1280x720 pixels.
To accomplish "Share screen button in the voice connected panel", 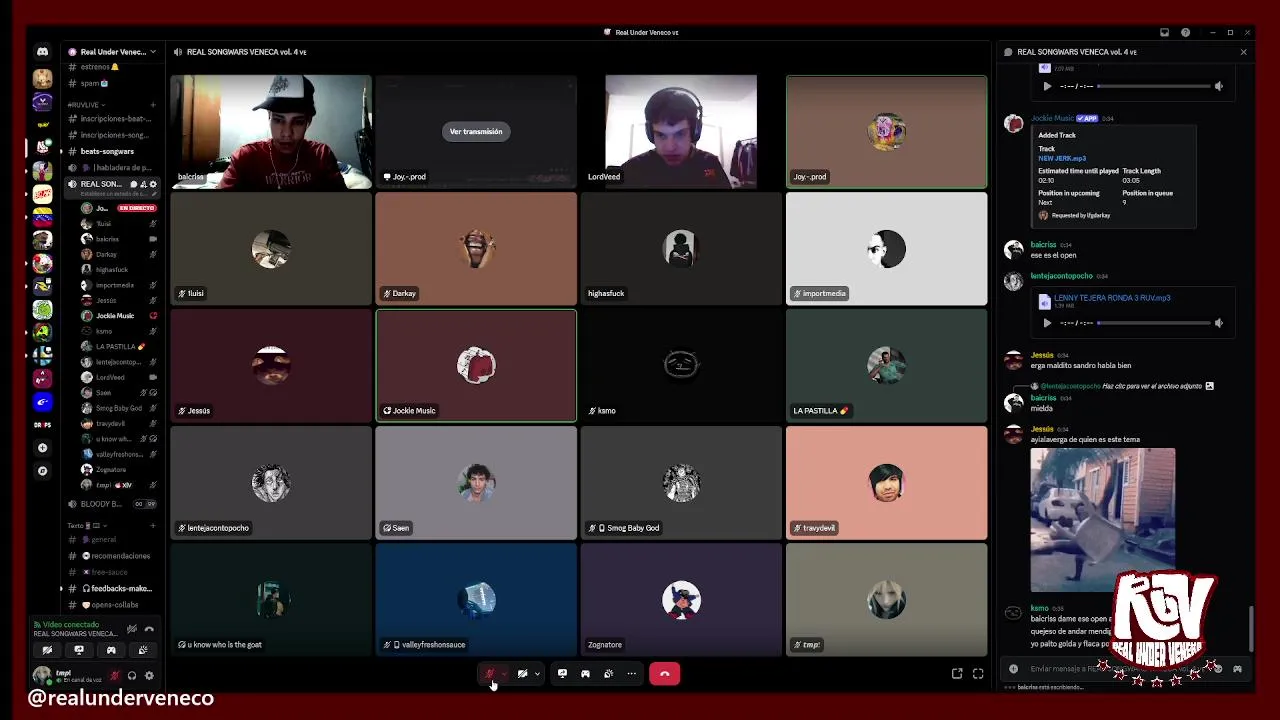I will click(79, 650).
